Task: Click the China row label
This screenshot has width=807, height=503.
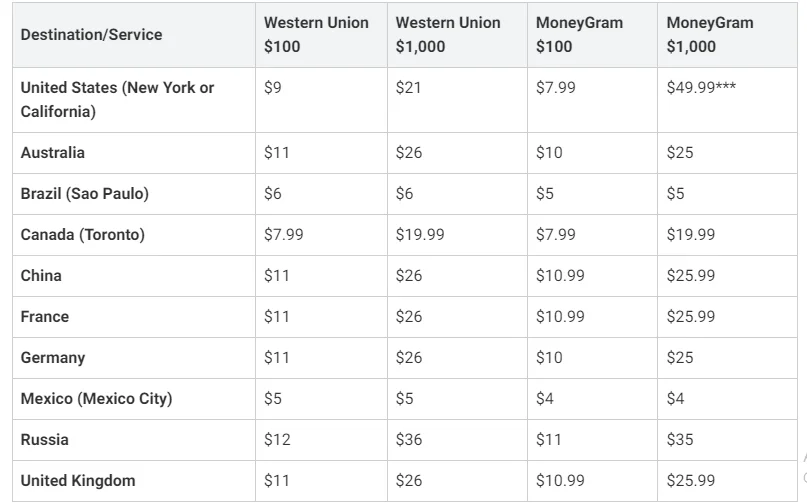Action: pyautogui.click(x=41, y=276)
